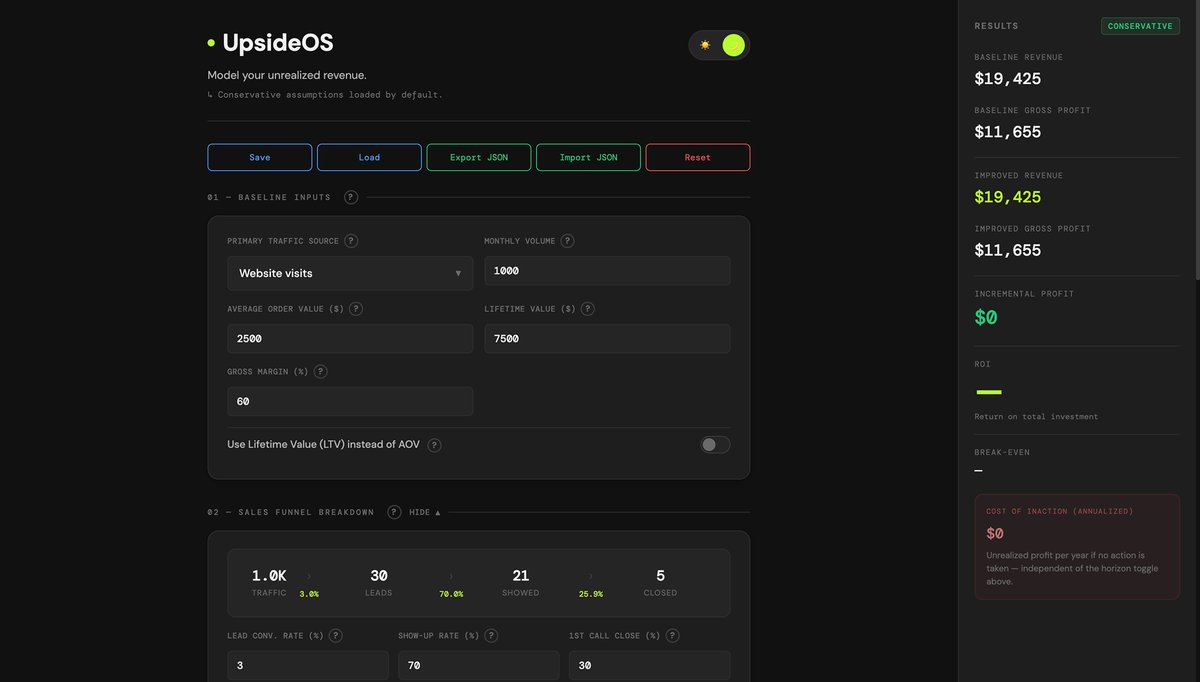
Task: Open help icon for Gross Margin
Action: [x=320, y=371]
